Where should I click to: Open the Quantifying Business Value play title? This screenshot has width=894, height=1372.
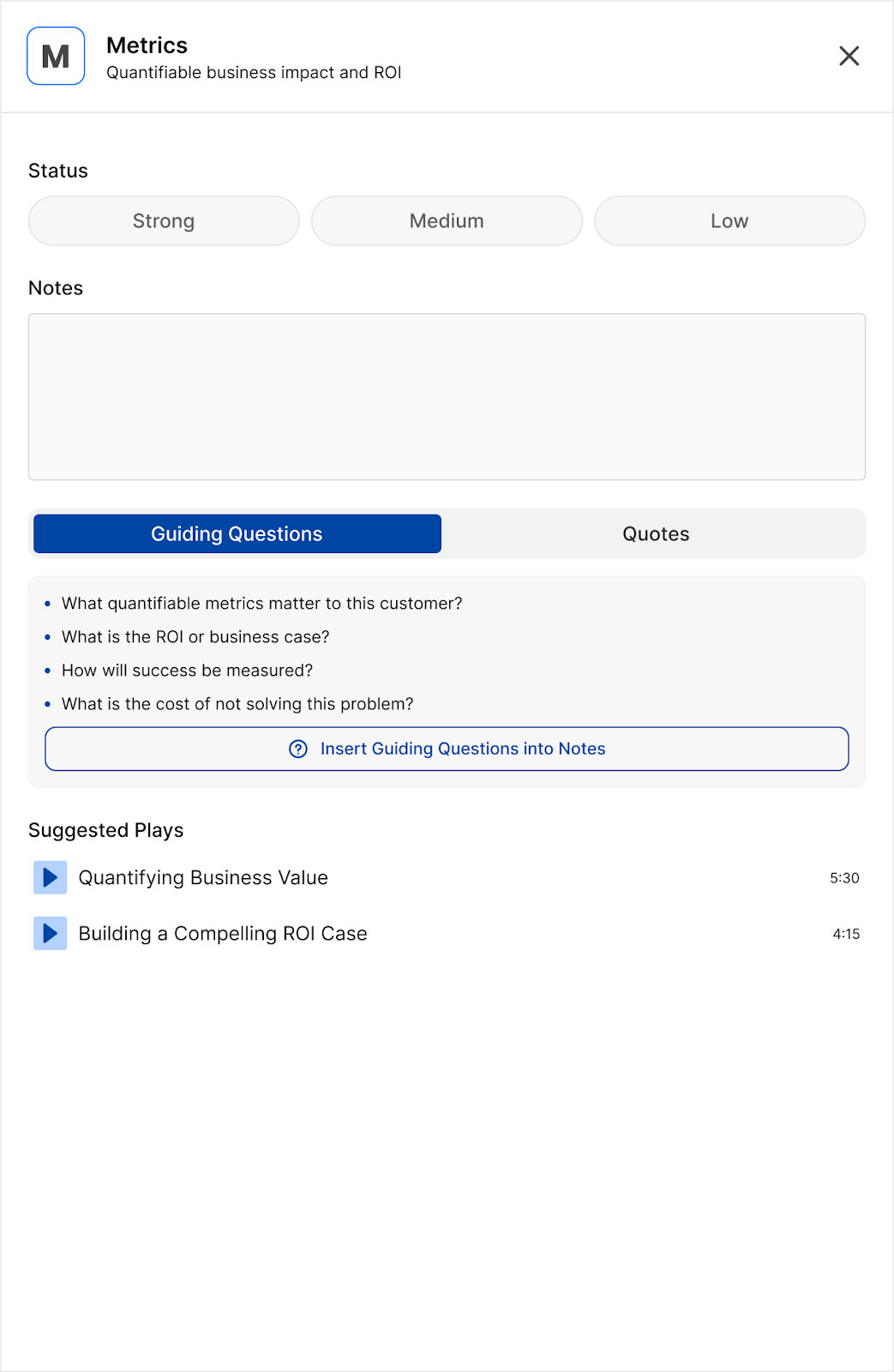pos(203,878)
